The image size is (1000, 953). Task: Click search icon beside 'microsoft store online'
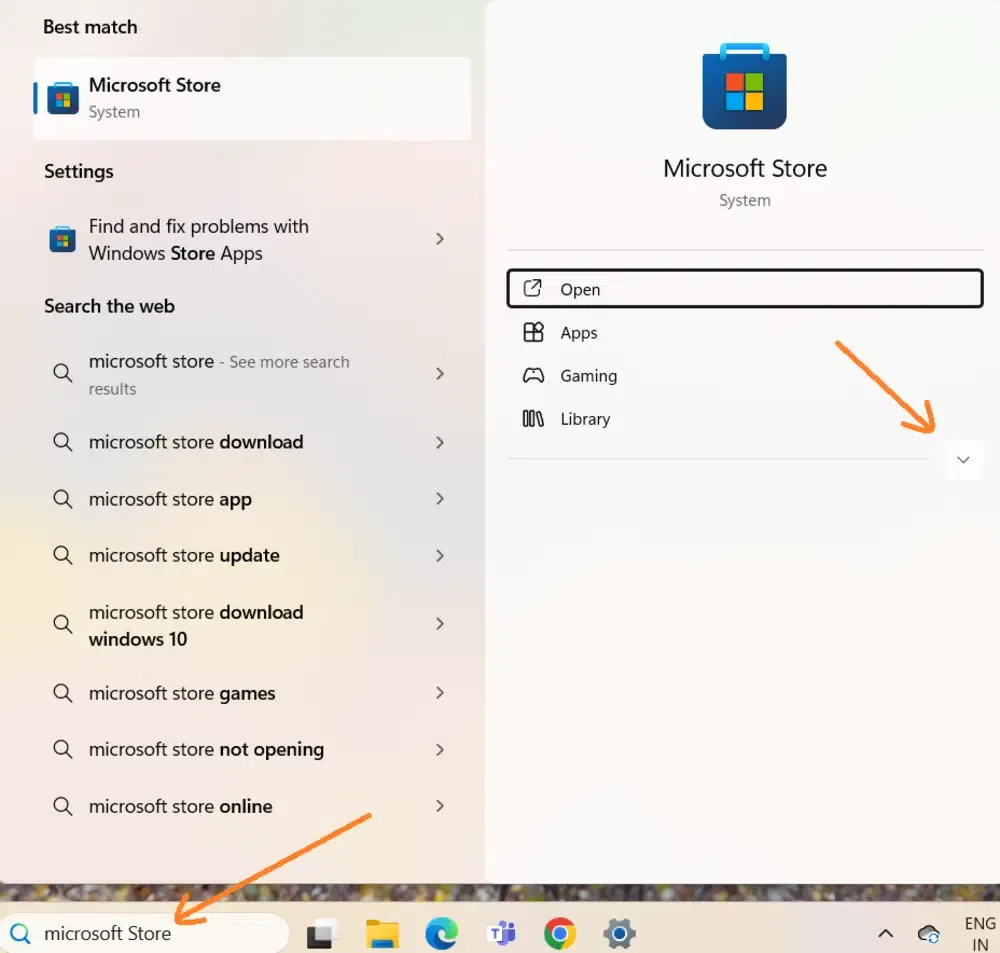[62, 806]
